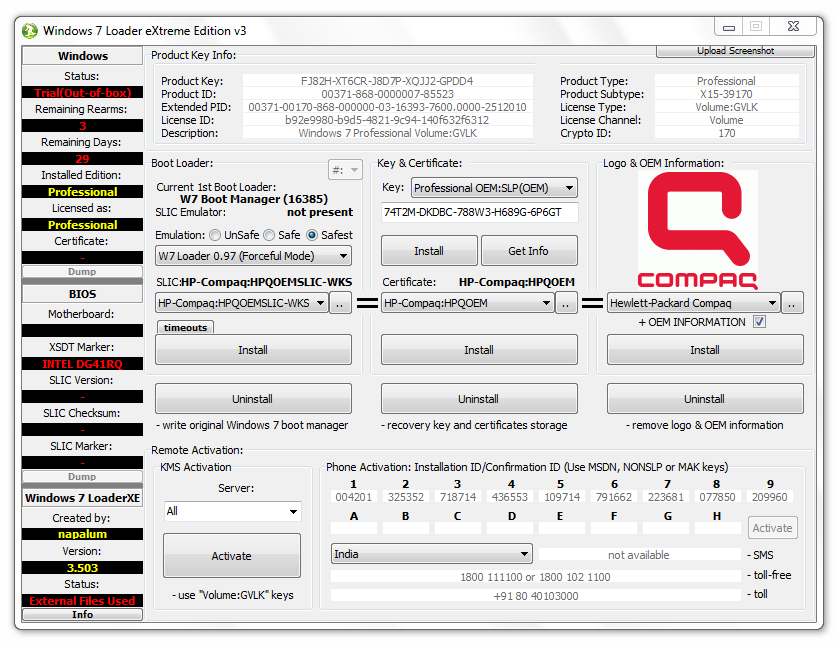
Task: Click Uninstall for key and certificates storage
Action: pos(479,399)
